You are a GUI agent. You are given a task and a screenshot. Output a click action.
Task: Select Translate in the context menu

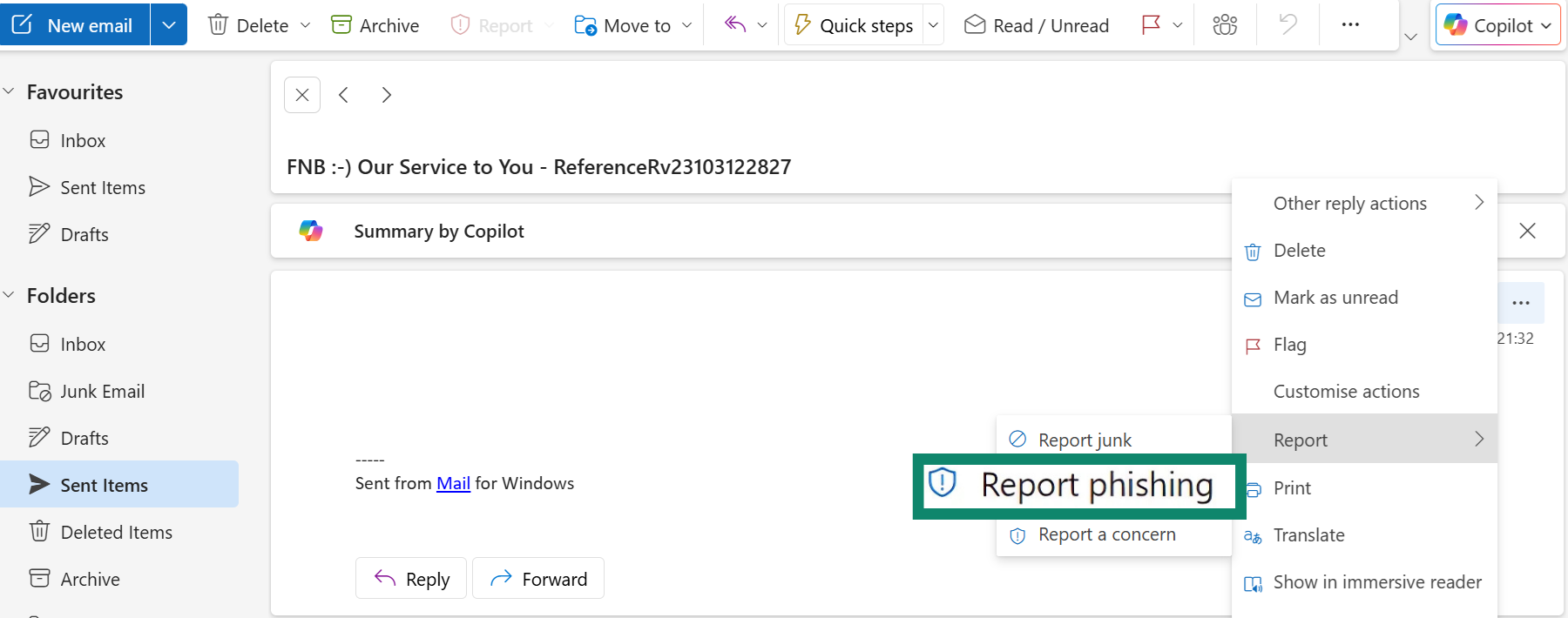click(x=1308, y=535)
